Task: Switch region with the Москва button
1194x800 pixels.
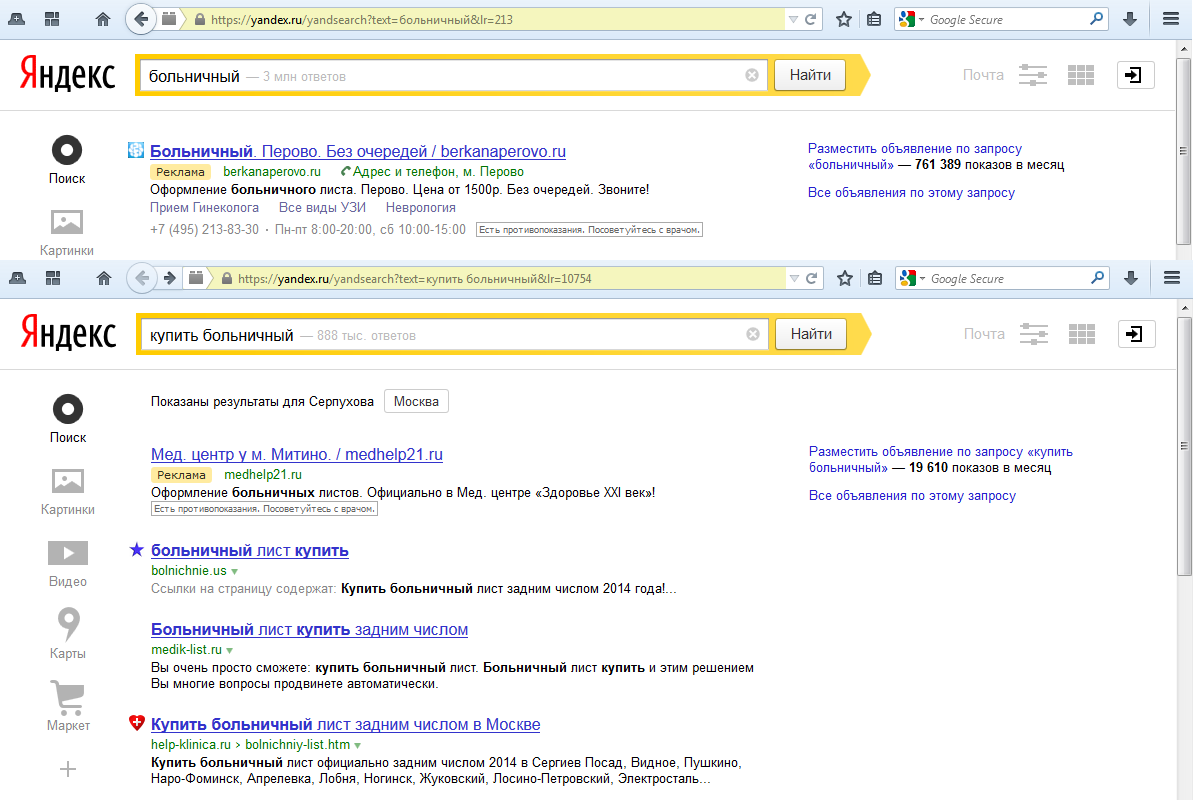Action: pyautogui.click(x=416, y=401)
